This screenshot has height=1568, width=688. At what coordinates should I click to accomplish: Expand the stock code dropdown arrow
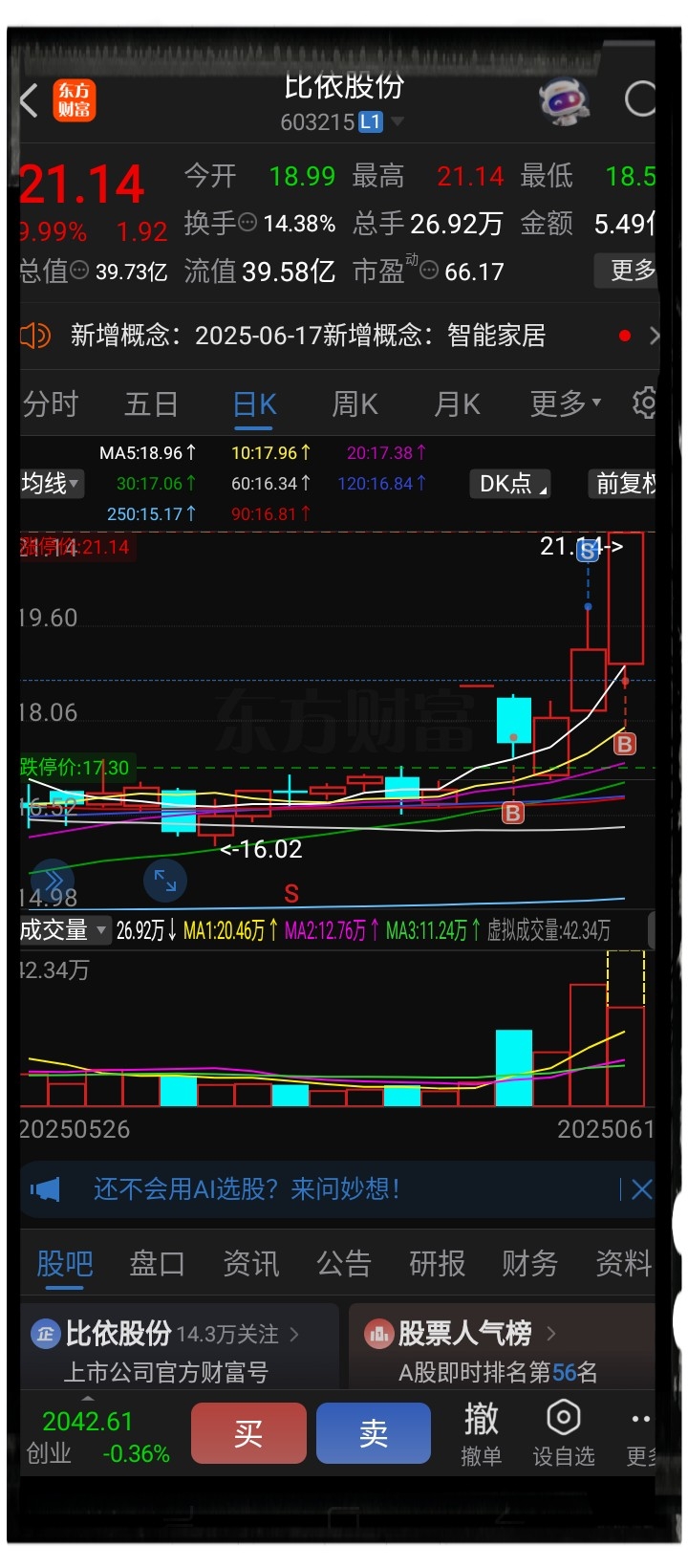click(397, 122)
